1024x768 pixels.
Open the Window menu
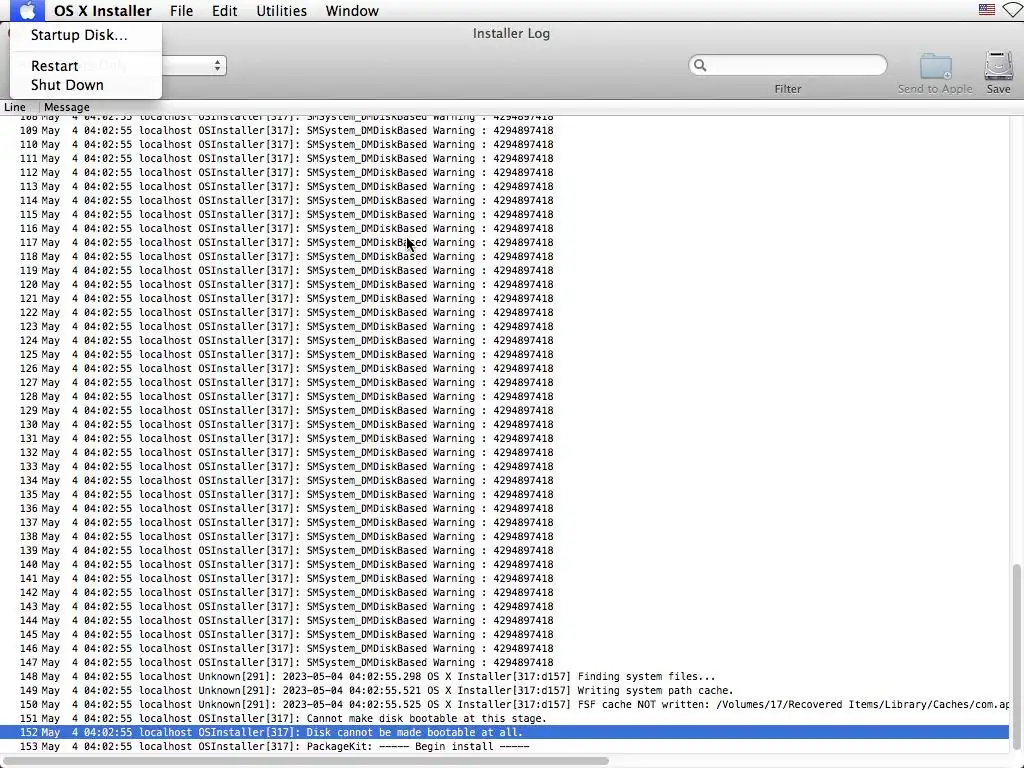tap(352, 11)
